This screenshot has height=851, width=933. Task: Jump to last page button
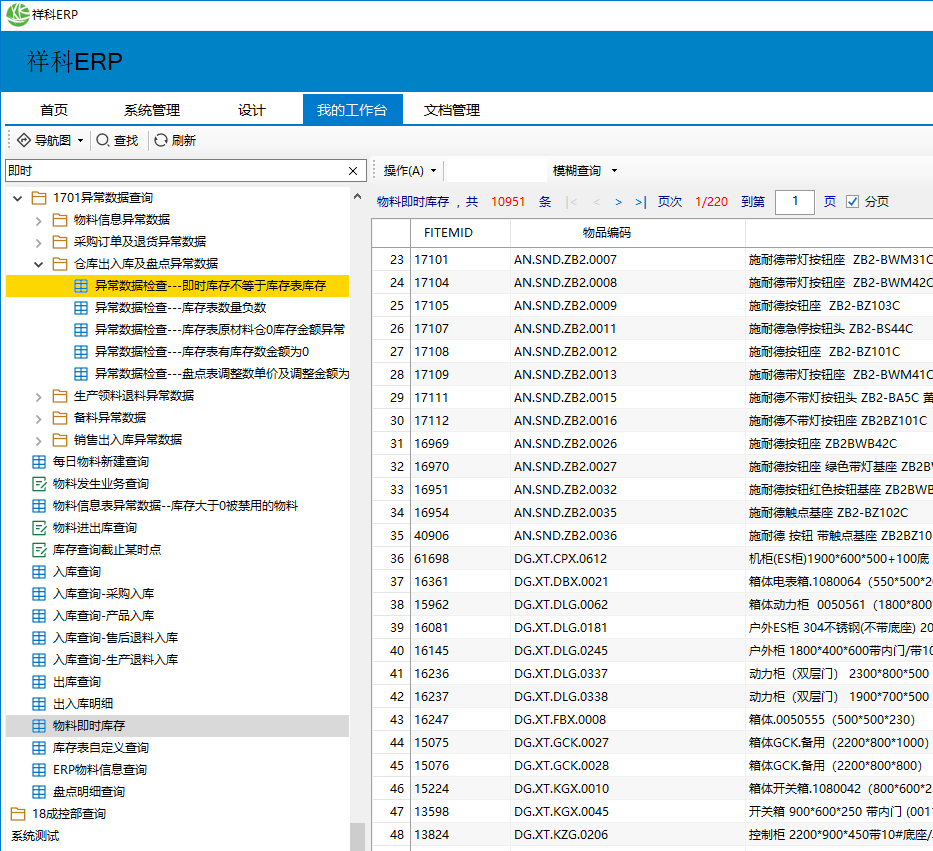click(640, 202)
